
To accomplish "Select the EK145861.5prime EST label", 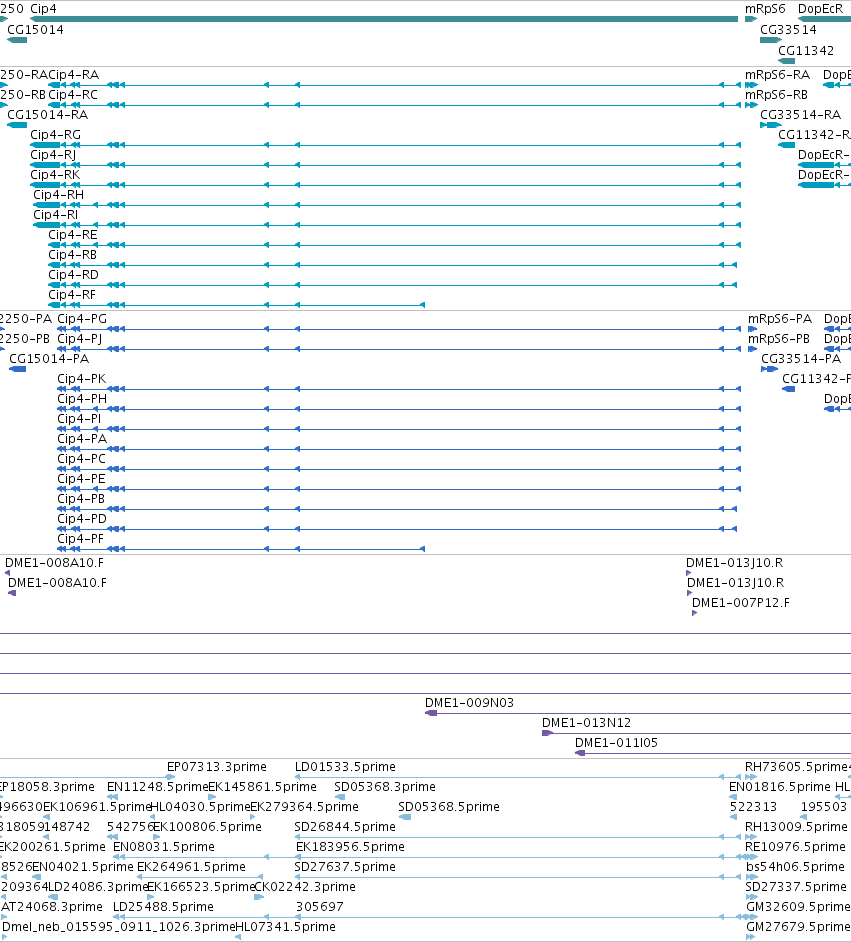I will (x=262, y=786).
